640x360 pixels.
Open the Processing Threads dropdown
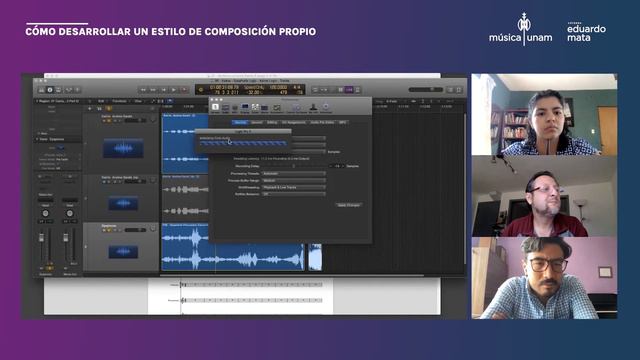pos(293,173)
